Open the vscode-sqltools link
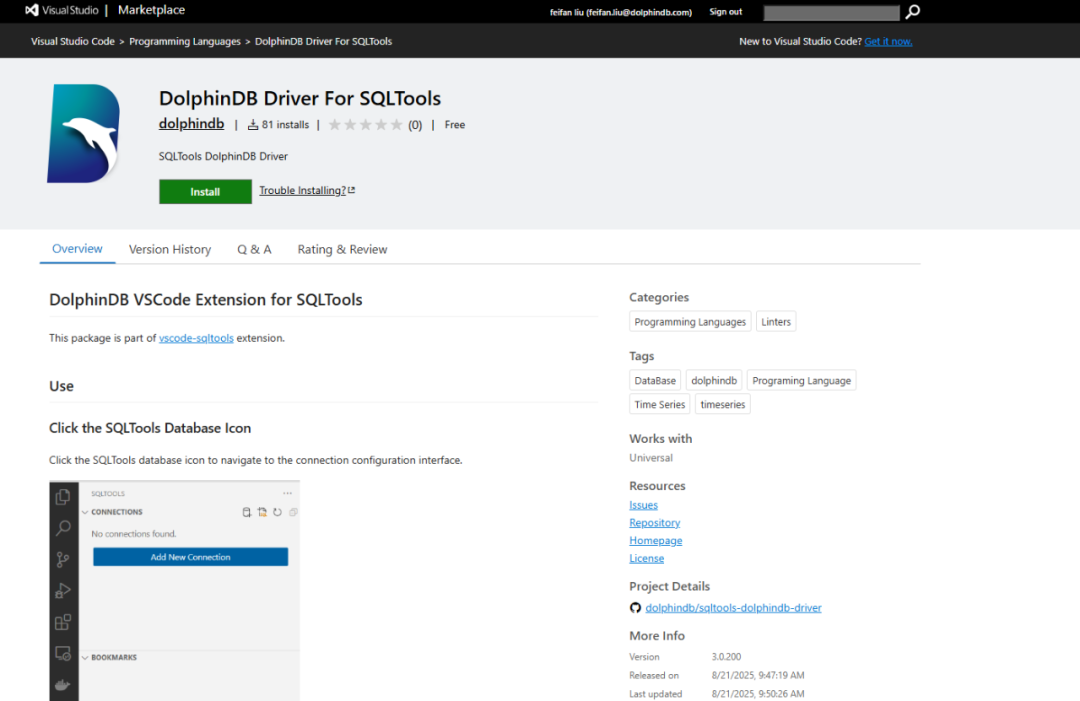 click(196, 338)
